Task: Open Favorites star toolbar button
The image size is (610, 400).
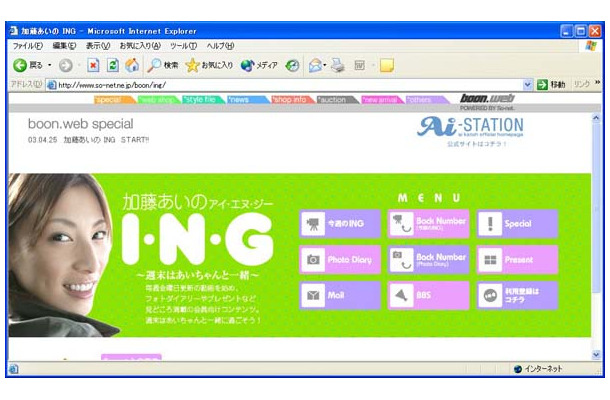Action: pyautogui.click(x=209, y=65)
